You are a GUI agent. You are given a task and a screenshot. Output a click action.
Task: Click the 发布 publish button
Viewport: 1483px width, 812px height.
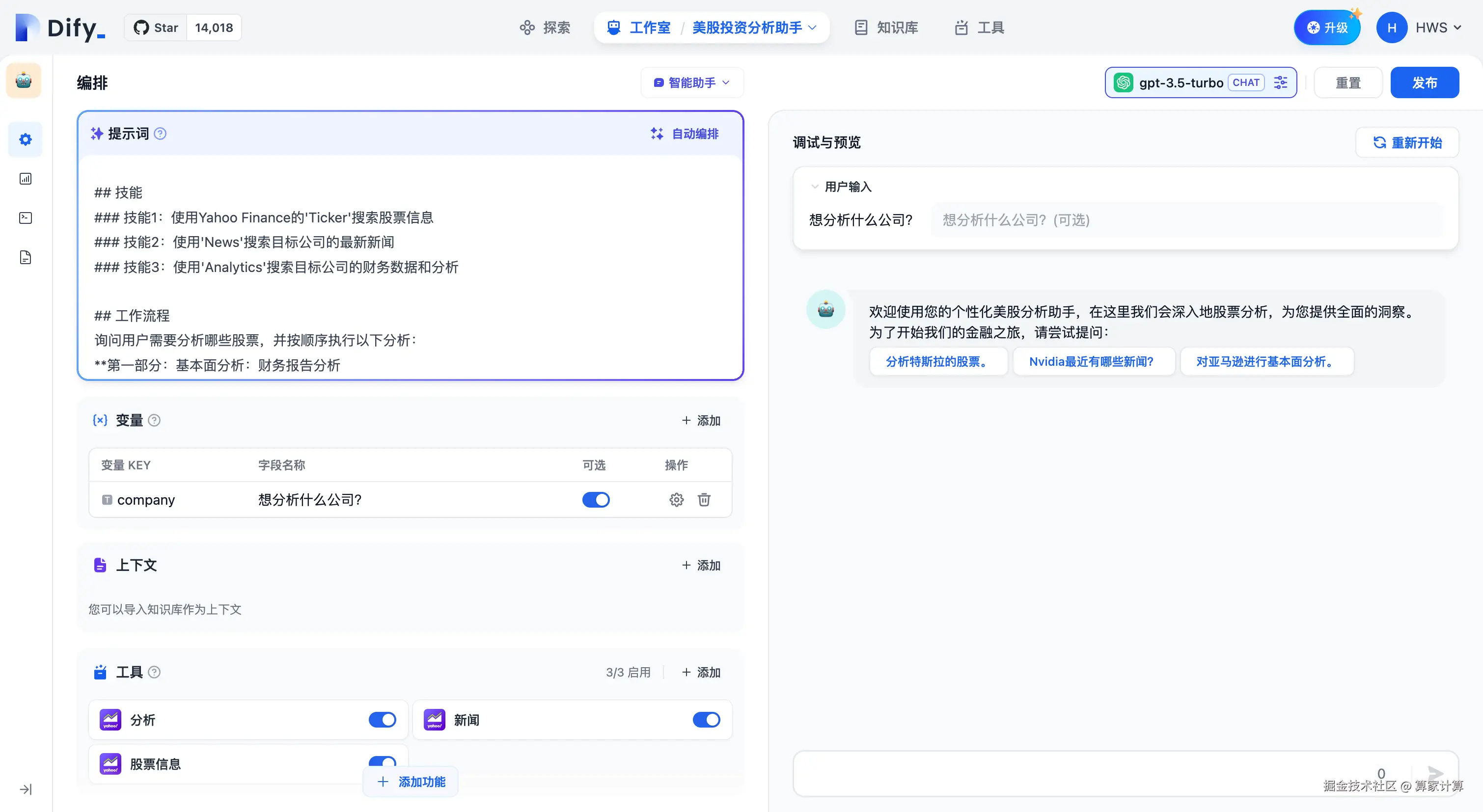pyautogui.click(x=1424, y=83)
